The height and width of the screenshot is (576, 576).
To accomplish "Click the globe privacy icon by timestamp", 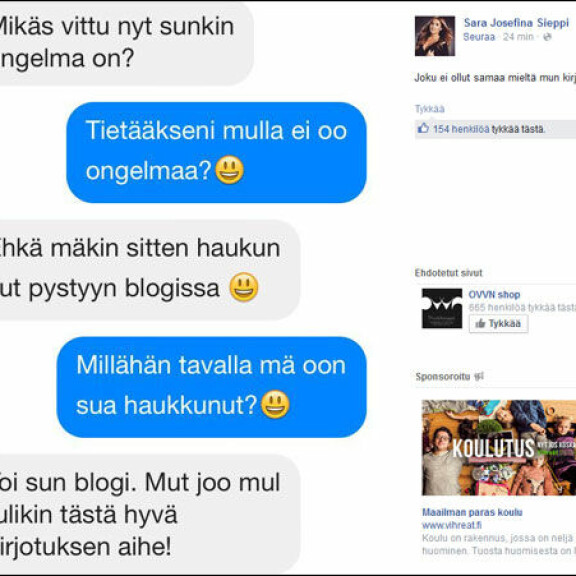I will click(547, 37).
